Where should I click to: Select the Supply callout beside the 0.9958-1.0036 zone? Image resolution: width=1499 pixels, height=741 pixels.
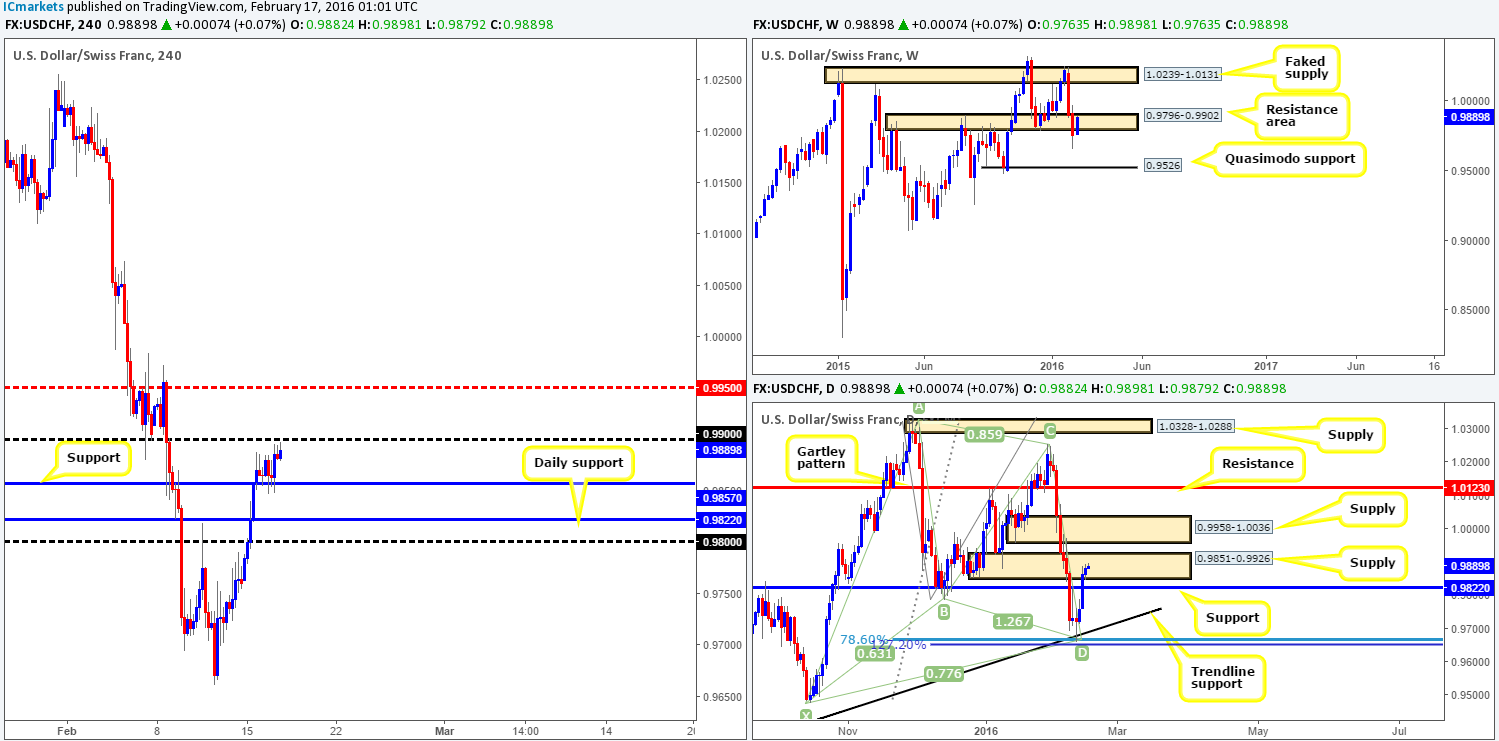click(1372, 509)
